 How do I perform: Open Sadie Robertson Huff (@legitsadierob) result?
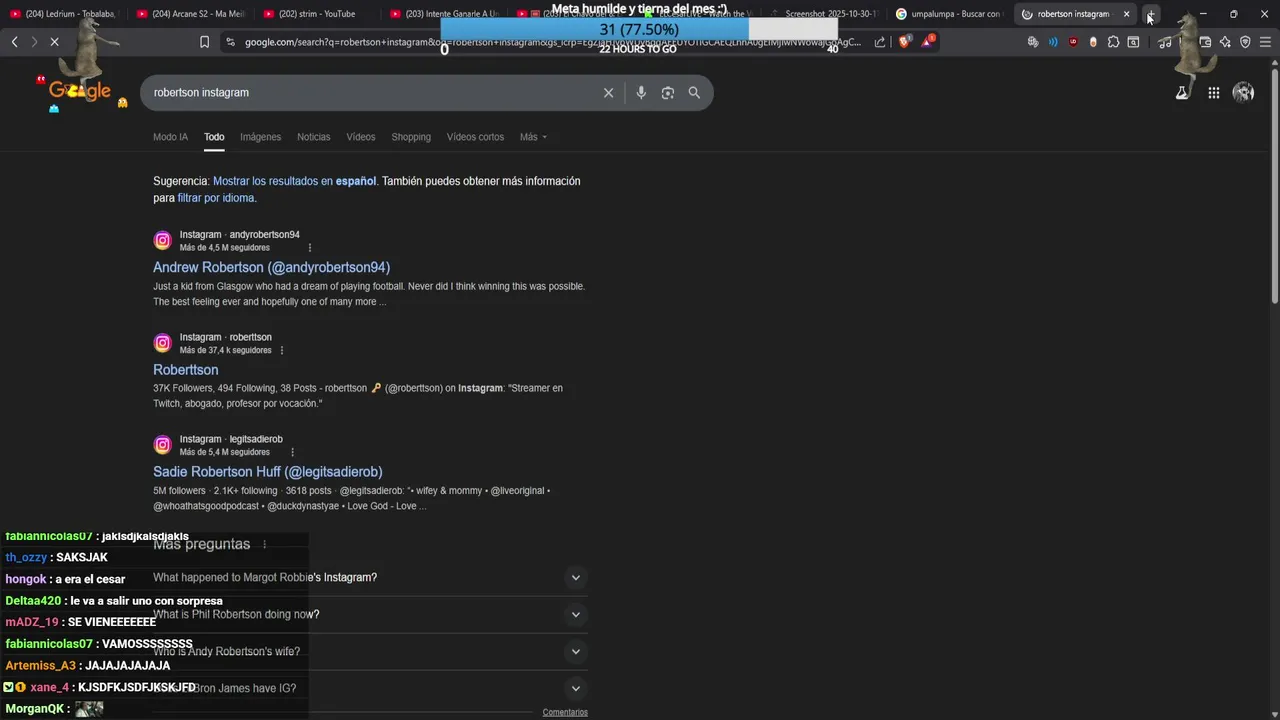267,472
